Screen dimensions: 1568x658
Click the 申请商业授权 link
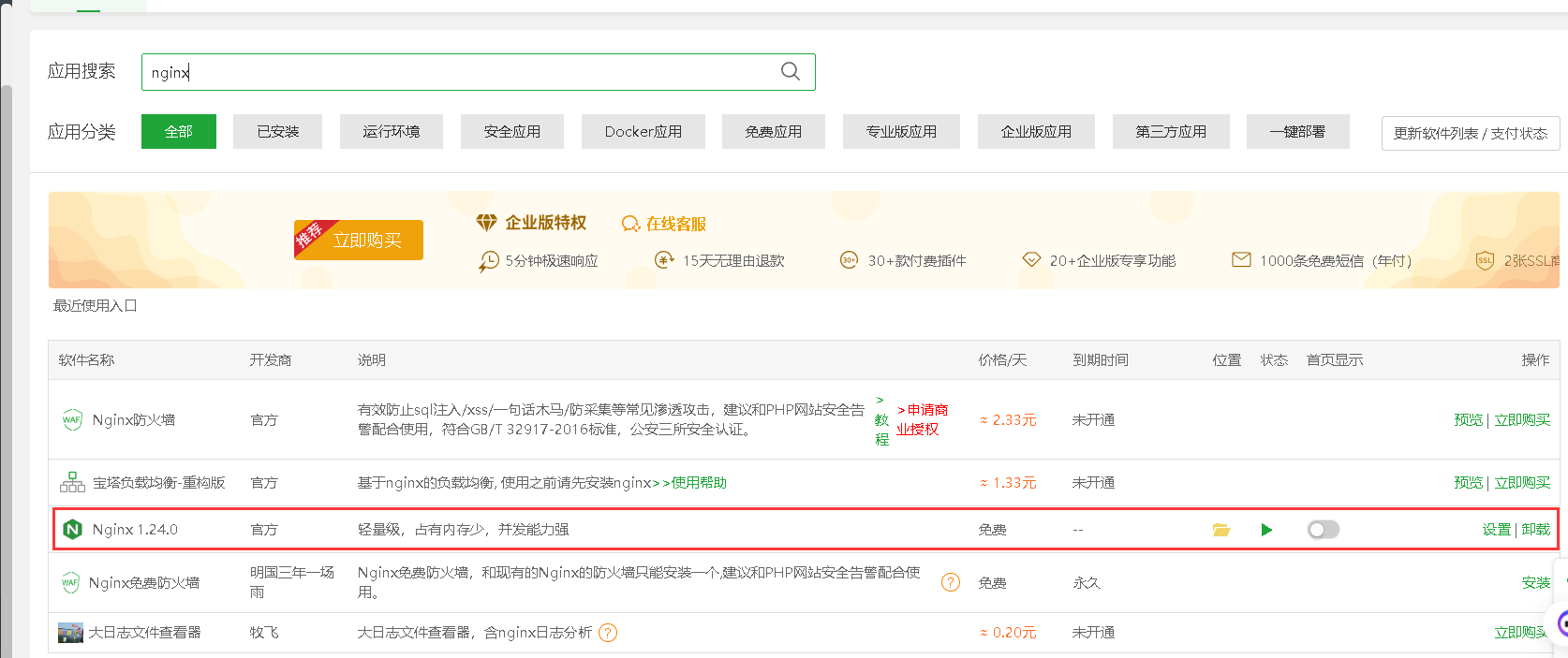pos(922,419)
